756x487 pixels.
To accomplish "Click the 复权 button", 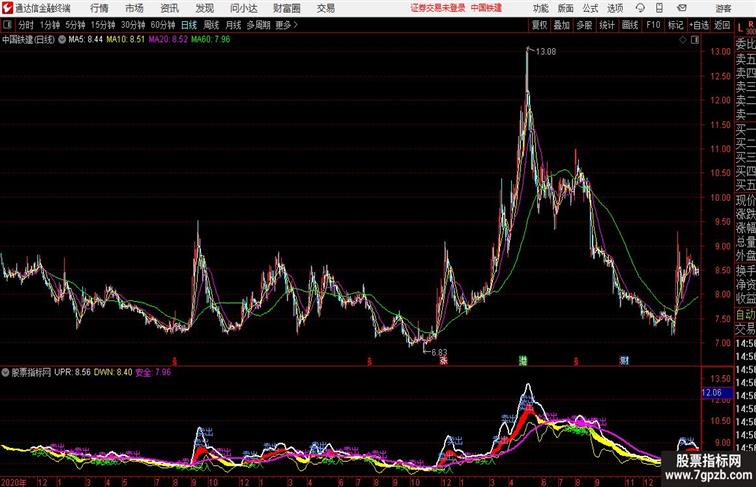I will [x=539, y=25].
